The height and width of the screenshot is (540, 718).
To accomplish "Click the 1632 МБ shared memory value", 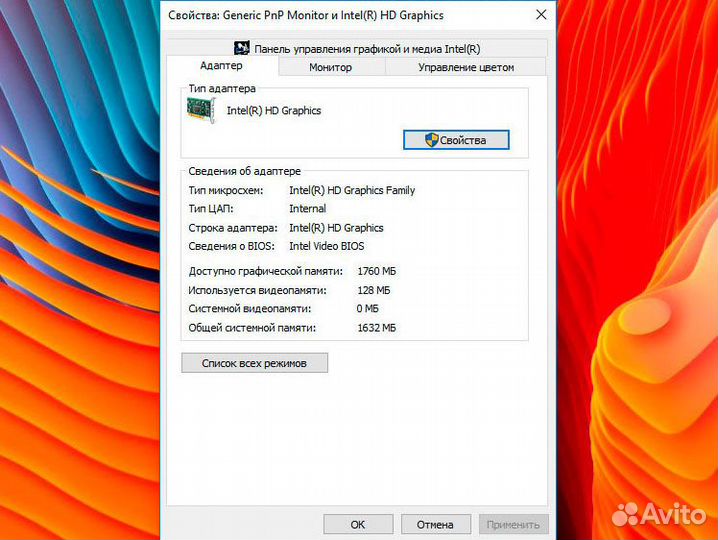I will (x=377, y=328).
